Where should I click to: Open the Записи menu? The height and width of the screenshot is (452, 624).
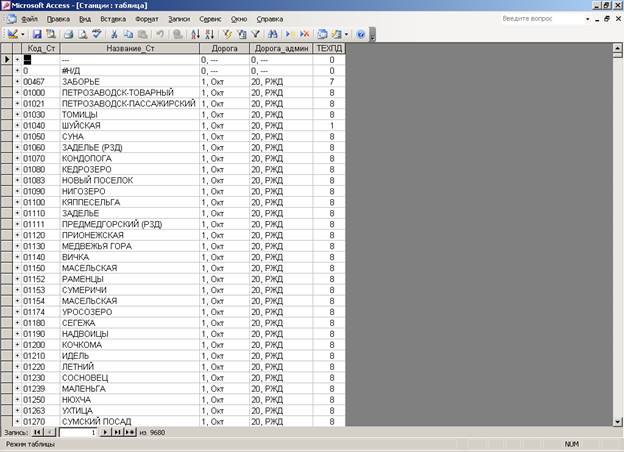click(x=179, y=19)
